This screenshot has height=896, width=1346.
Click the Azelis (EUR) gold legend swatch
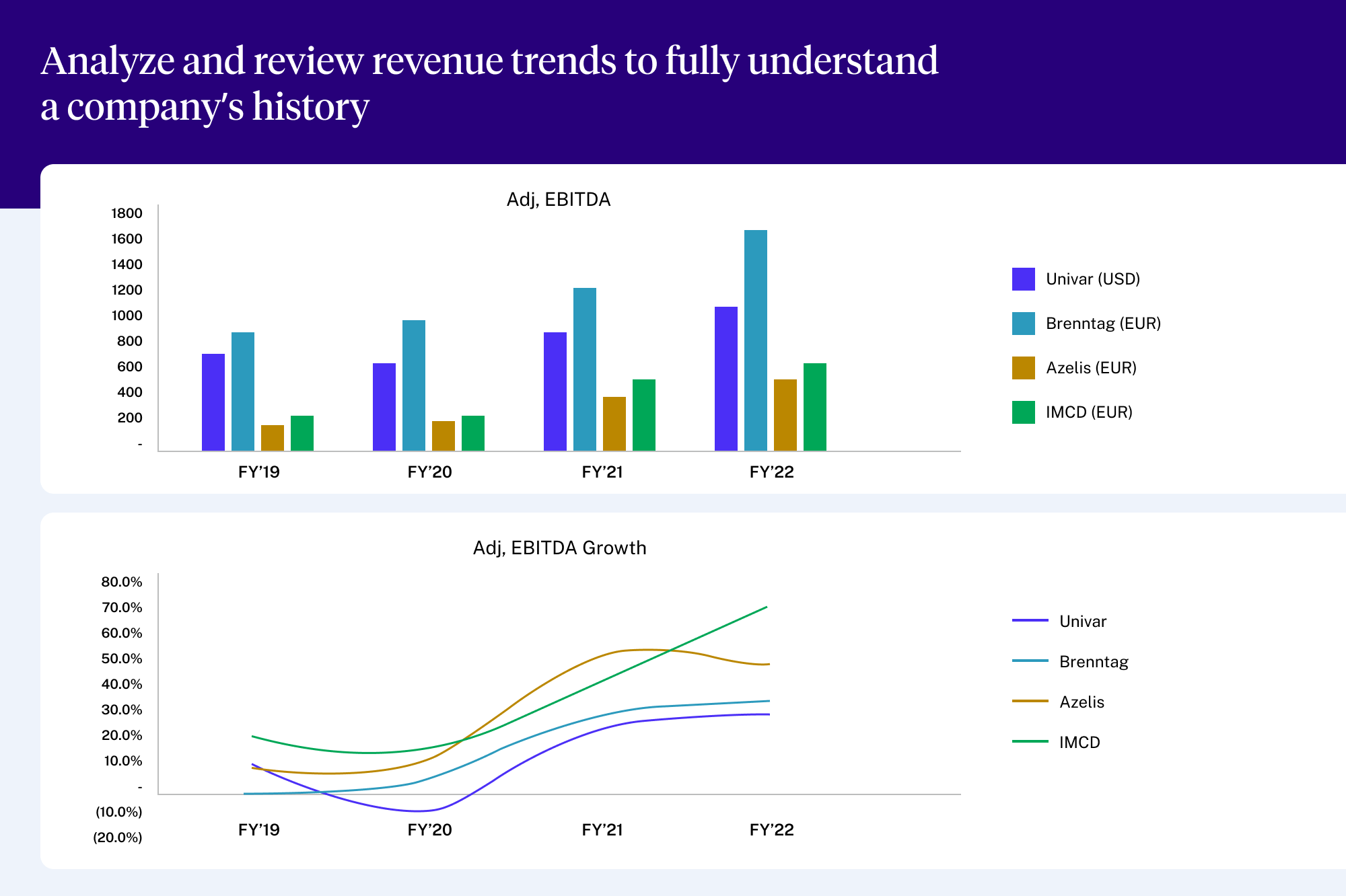click(x=1023, y=368)
